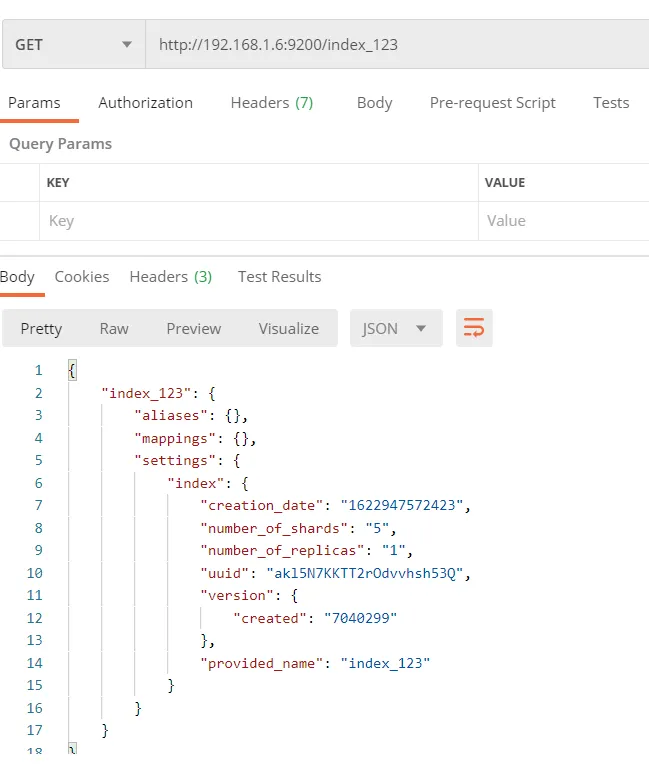
Task: Open the request Headers (7) tab
Action: [x=271, y=102]
